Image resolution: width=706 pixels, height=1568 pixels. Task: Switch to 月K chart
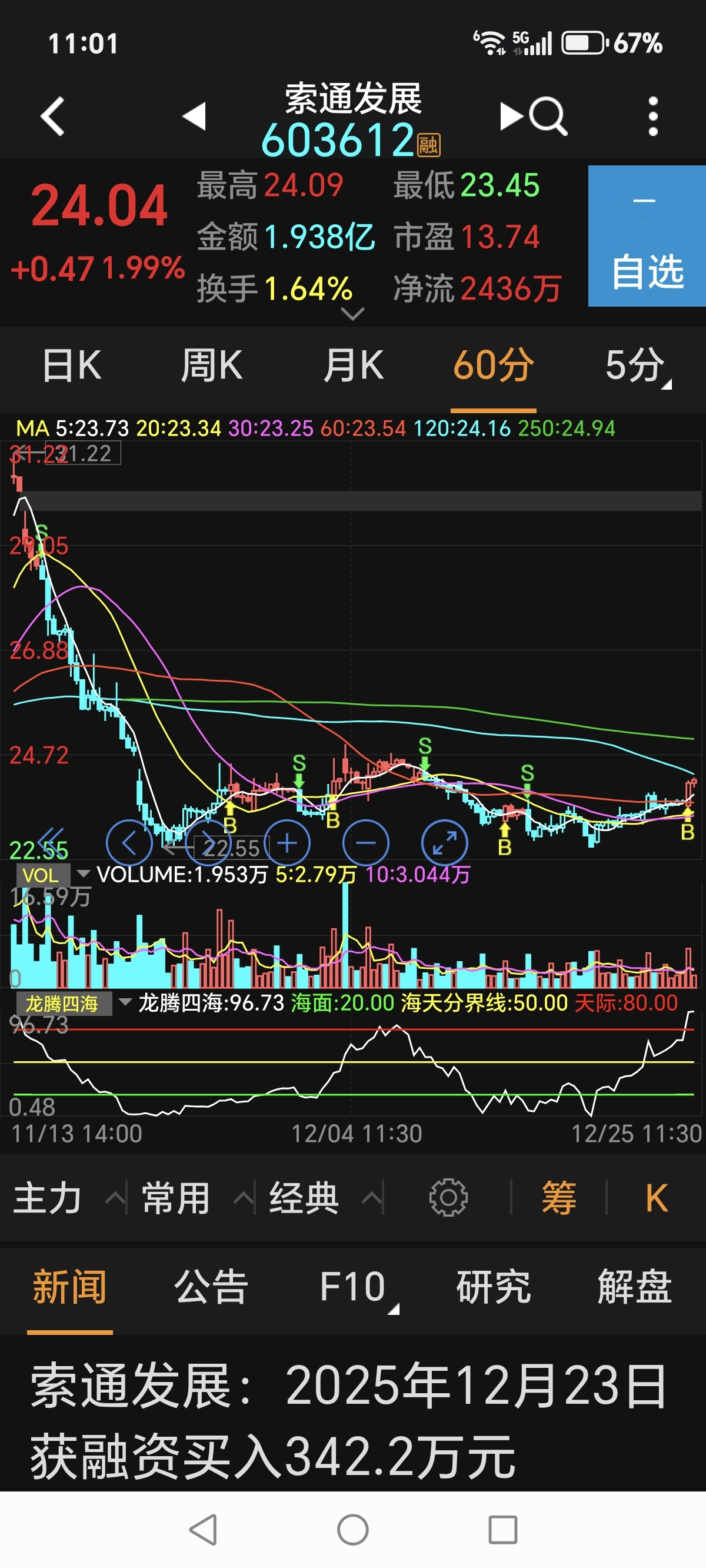click(353, 365)
